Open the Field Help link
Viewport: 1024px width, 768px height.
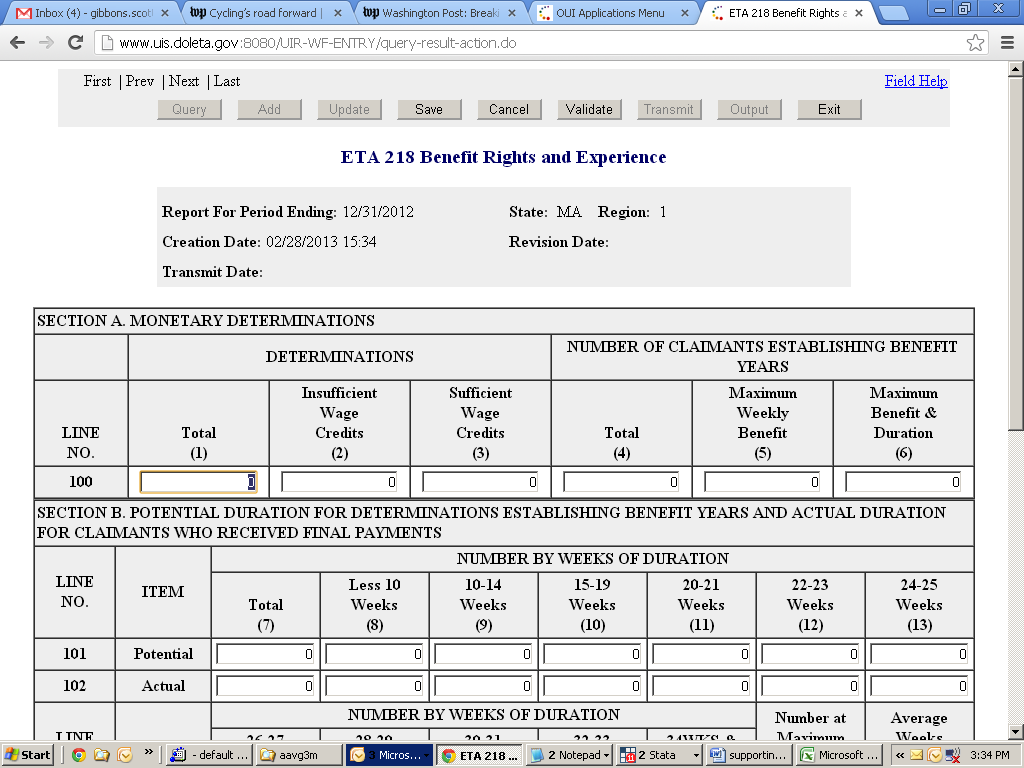[x=916, y=81]
